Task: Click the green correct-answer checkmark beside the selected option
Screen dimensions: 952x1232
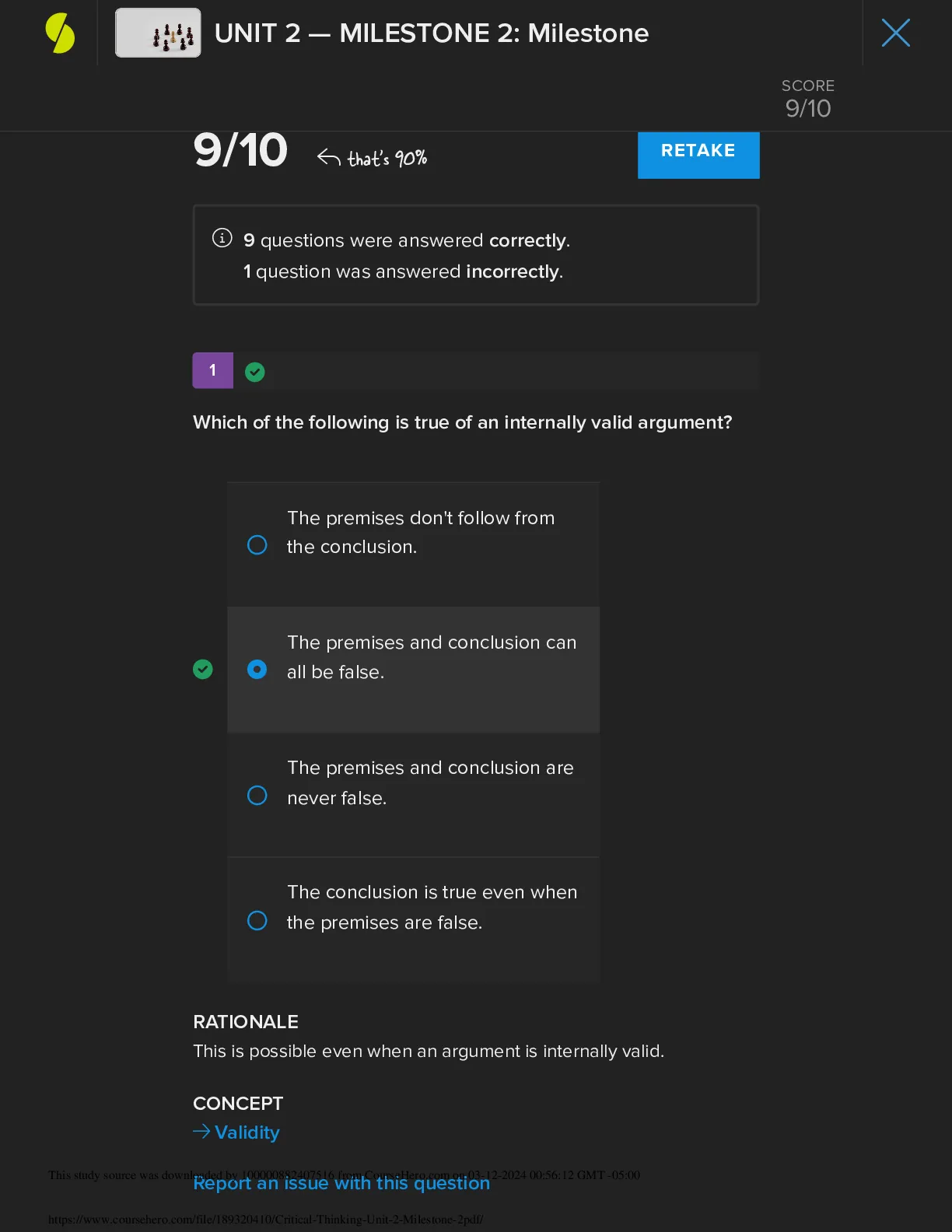Action: click(x=202, y=669)
